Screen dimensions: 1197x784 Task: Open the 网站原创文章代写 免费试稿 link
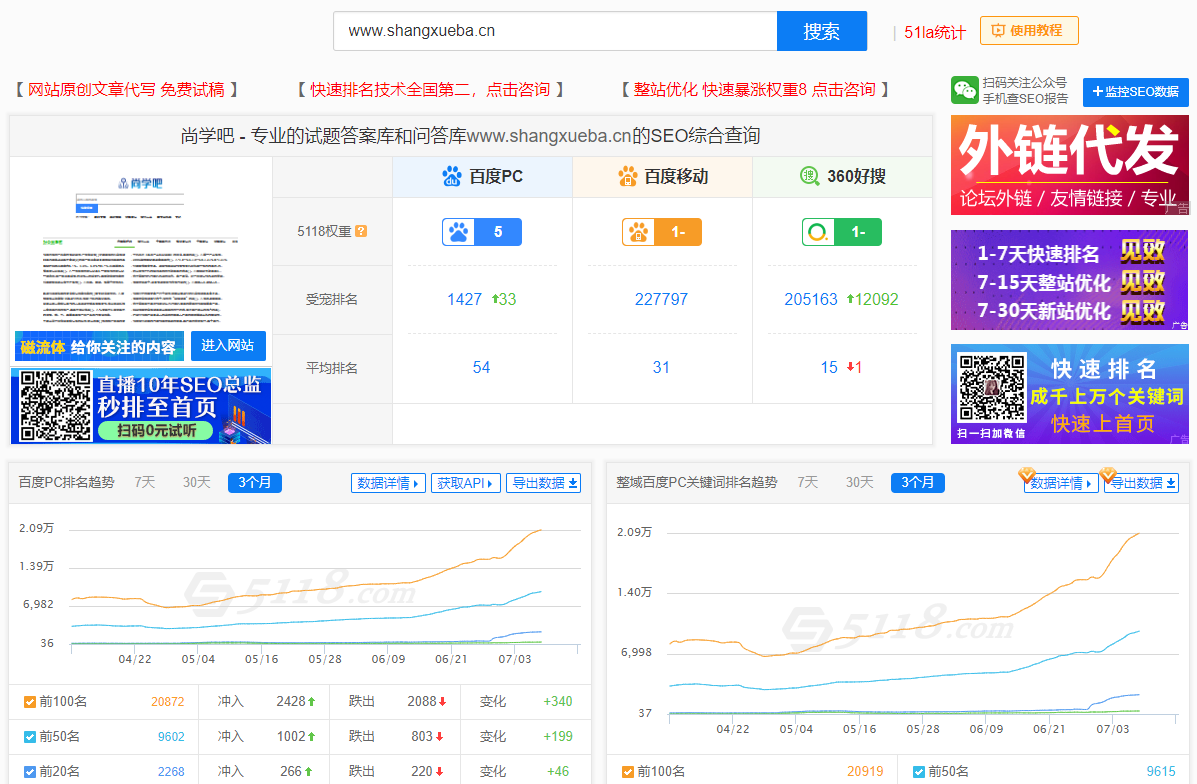point(127,90)
